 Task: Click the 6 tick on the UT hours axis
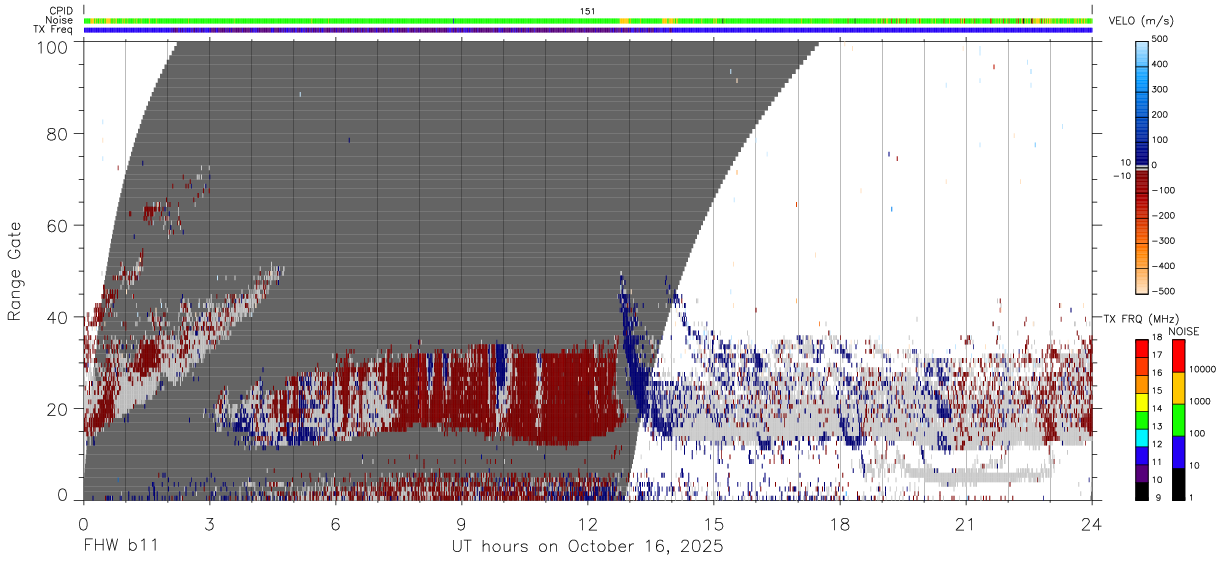point(335,523)
